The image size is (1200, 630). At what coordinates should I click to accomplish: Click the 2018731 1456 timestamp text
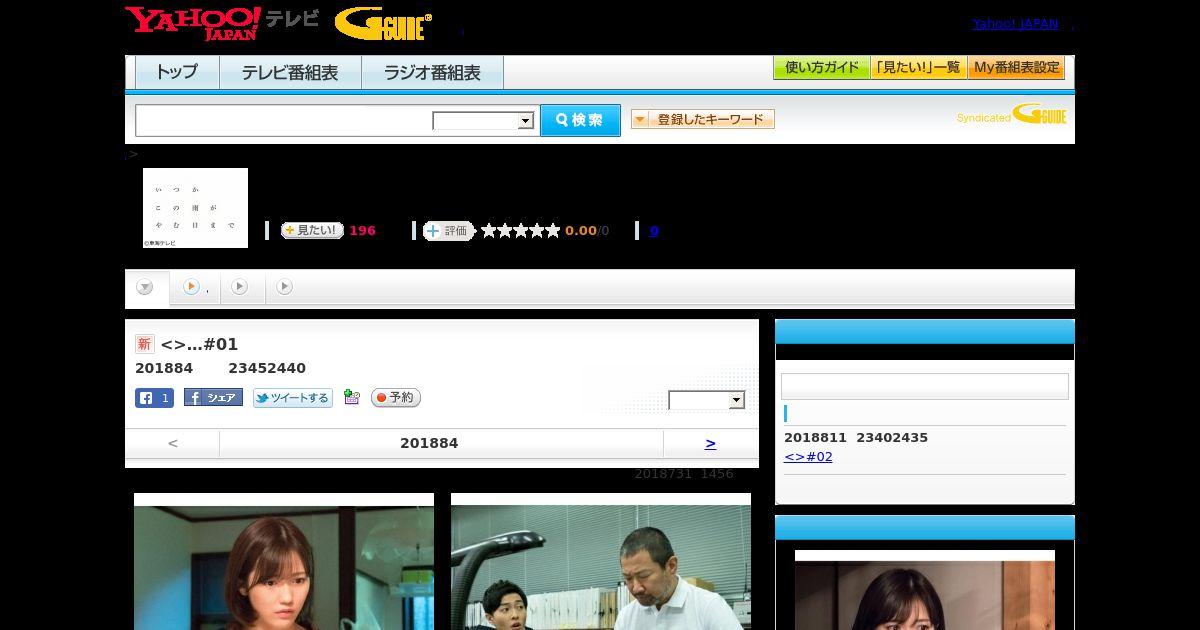684,474
